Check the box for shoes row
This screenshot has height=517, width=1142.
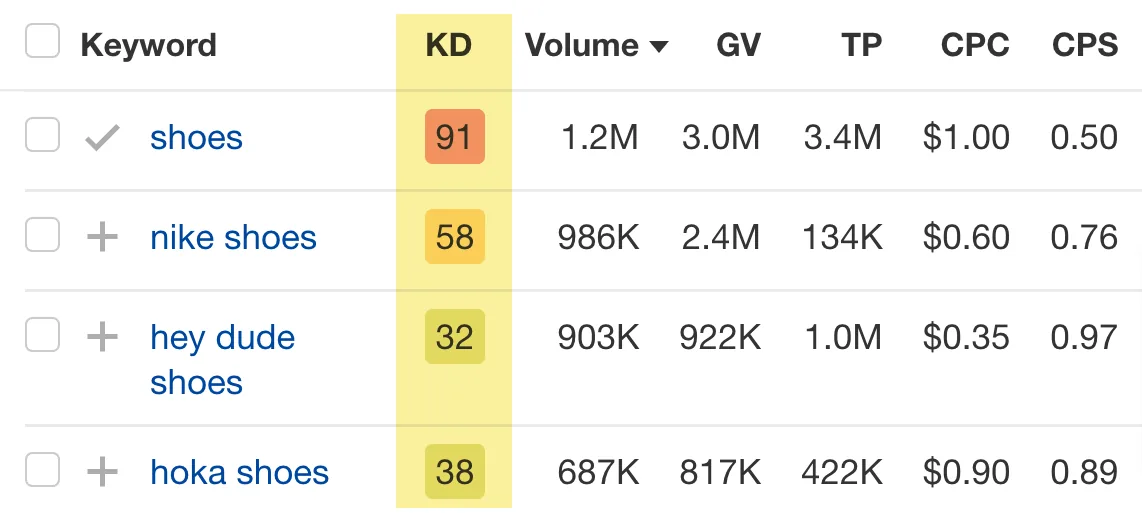point(42,135)
